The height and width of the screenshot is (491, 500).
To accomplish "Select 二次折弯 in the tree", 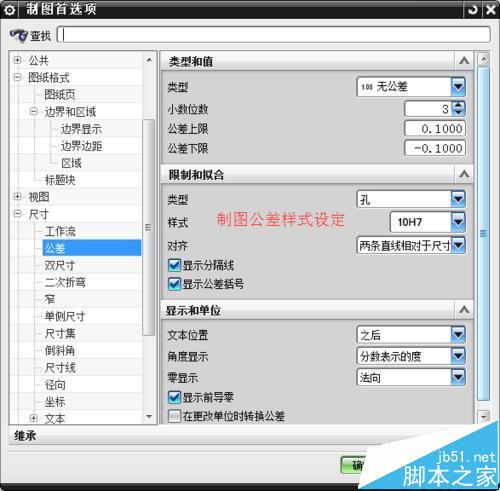I will tap(65, 282).
